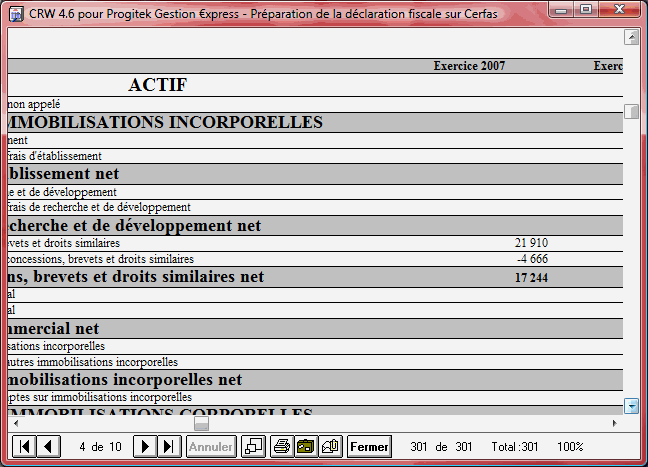Click the horizontal scrollbar thumb
The width and height of the screenshot is (648, 467).
202,424
